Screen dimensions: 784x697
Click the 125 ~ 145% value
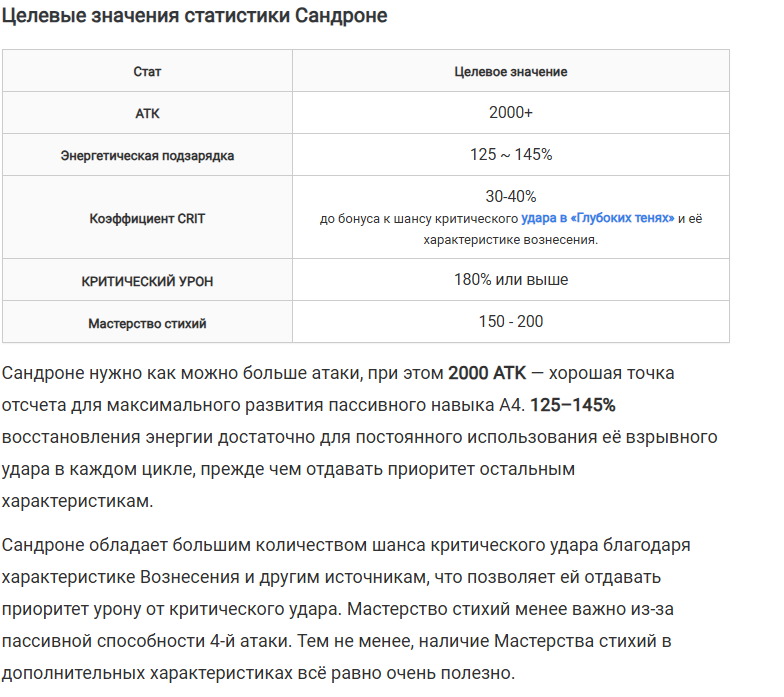pyautogui.click(x=510, y=154)
